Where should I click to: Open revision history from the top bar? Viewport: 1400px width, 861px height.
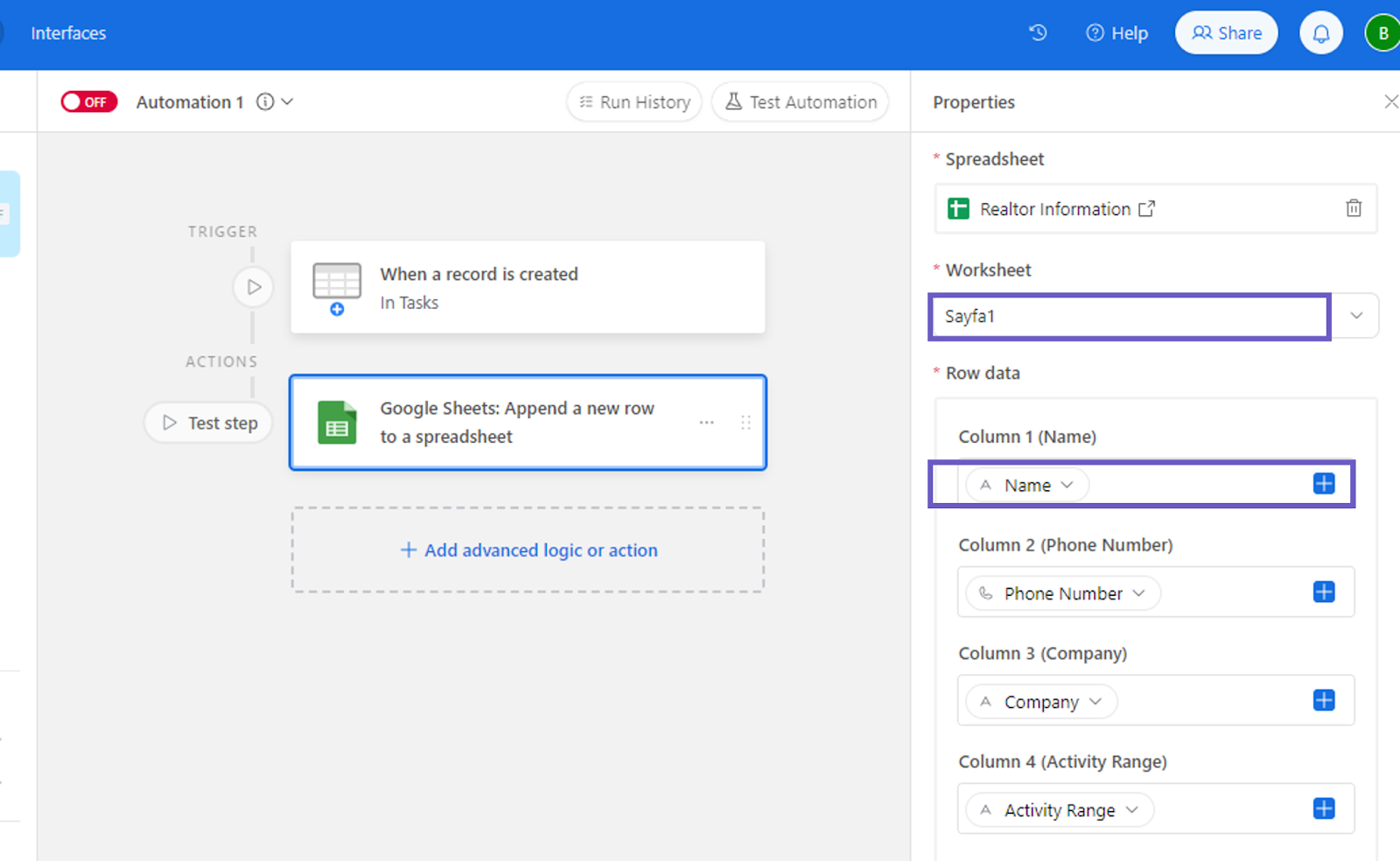click(x=1038, y=32)
